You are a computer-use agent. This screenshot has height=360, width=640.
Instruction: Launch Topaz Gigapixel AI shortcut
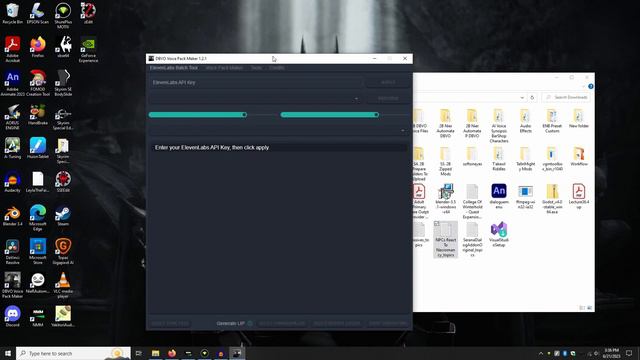[63, 252]
